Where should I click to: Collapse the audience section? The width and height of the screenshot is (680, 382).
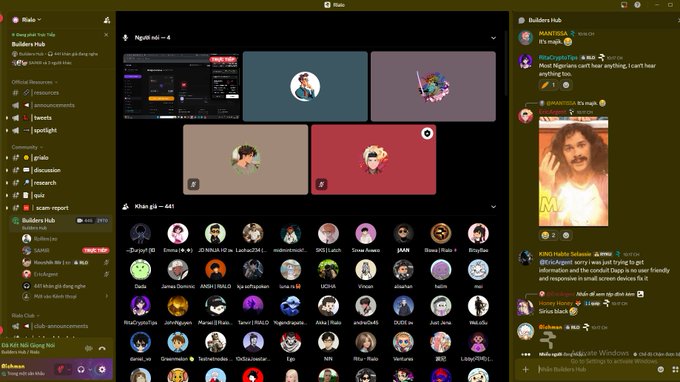pos(493,207)
